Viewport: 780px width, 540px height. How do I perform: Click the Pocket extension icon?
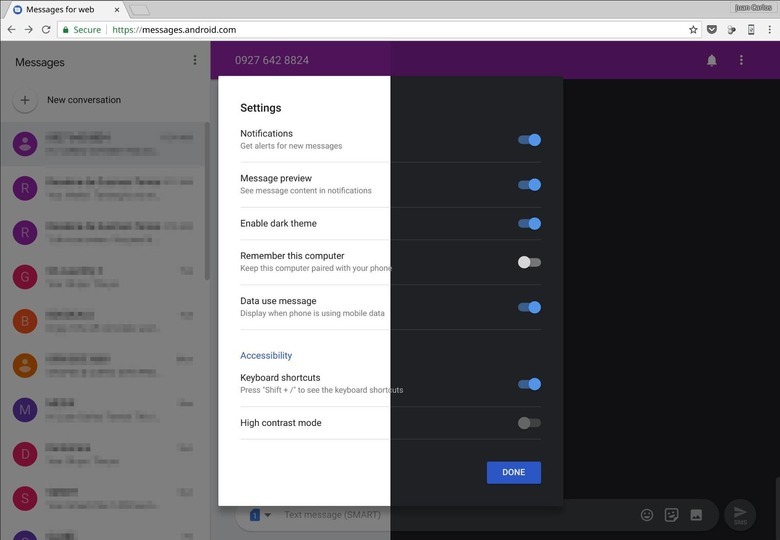(x=712, y=30)
